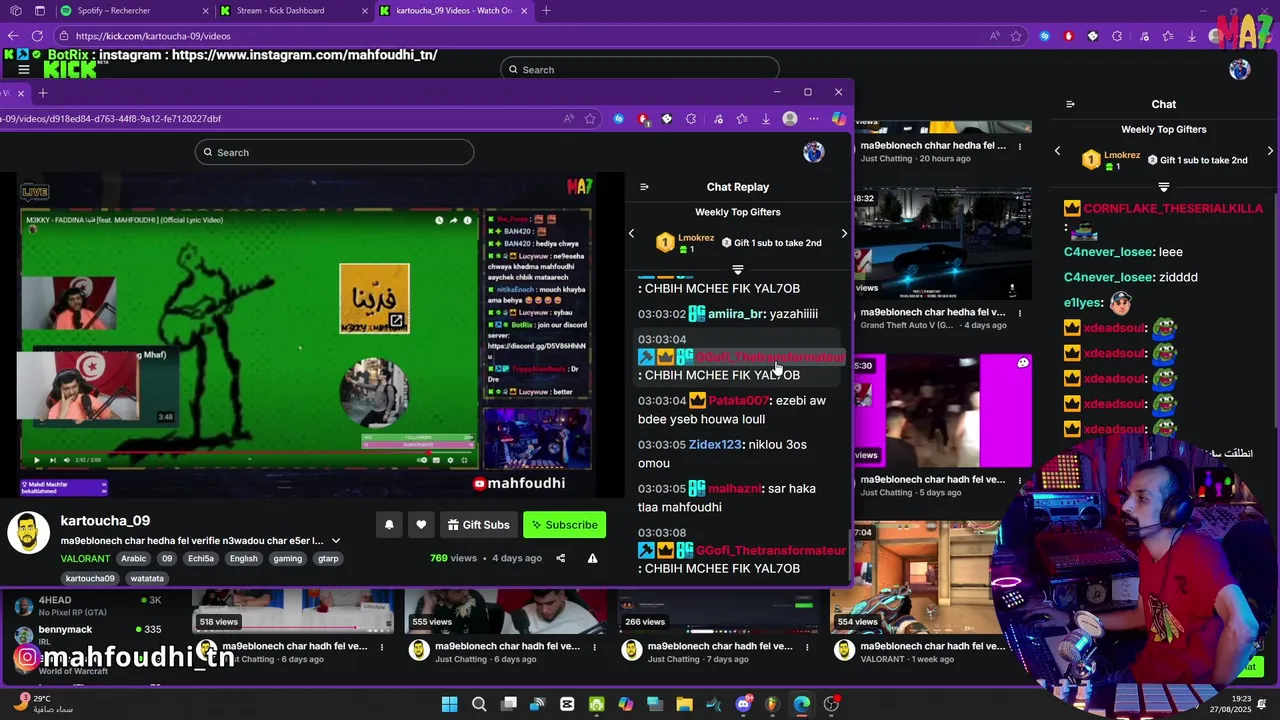This screenshot has width=1280, height=720.
Task: Click the Gift Subs button
Action: [x=478, y=525]
